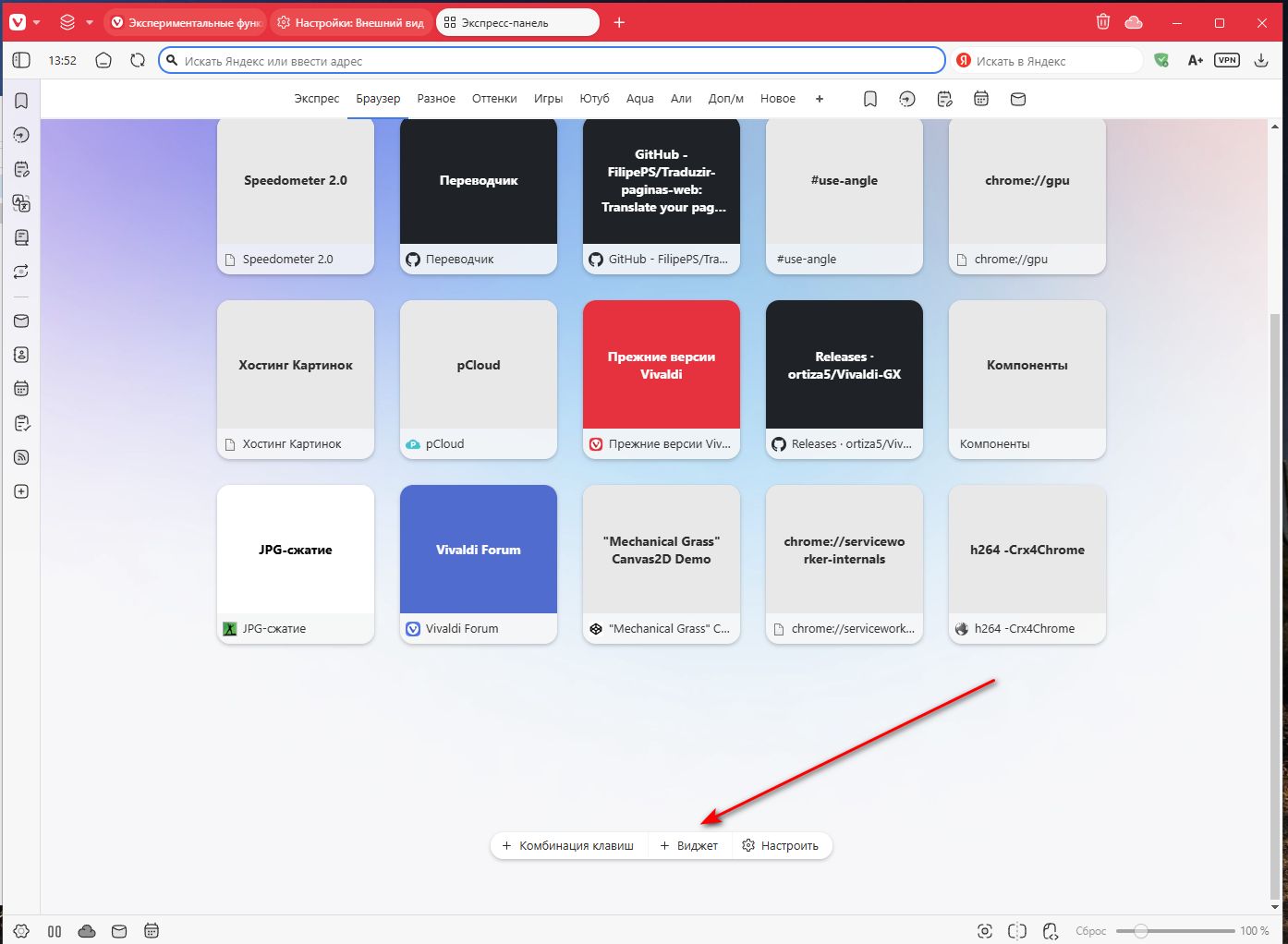Open notes icon in start page navigation
The height and width of the screenshot is (944, 1288).
944,99
